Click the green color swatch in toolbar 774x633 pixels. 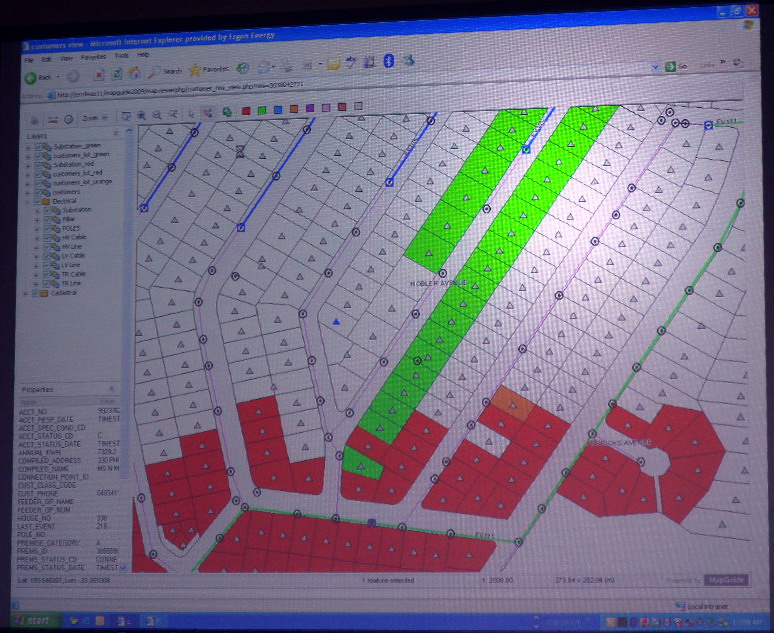pyautogui.click(x=260, y=110)
